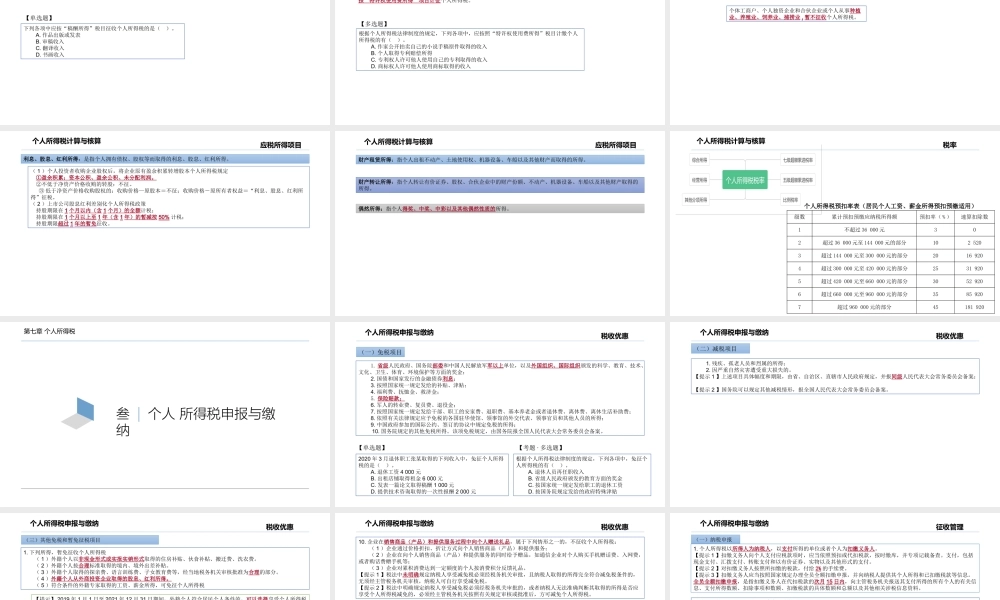Select the 财产租赁所得 blue text bar
1000x600 pixels.
(500, 160)
